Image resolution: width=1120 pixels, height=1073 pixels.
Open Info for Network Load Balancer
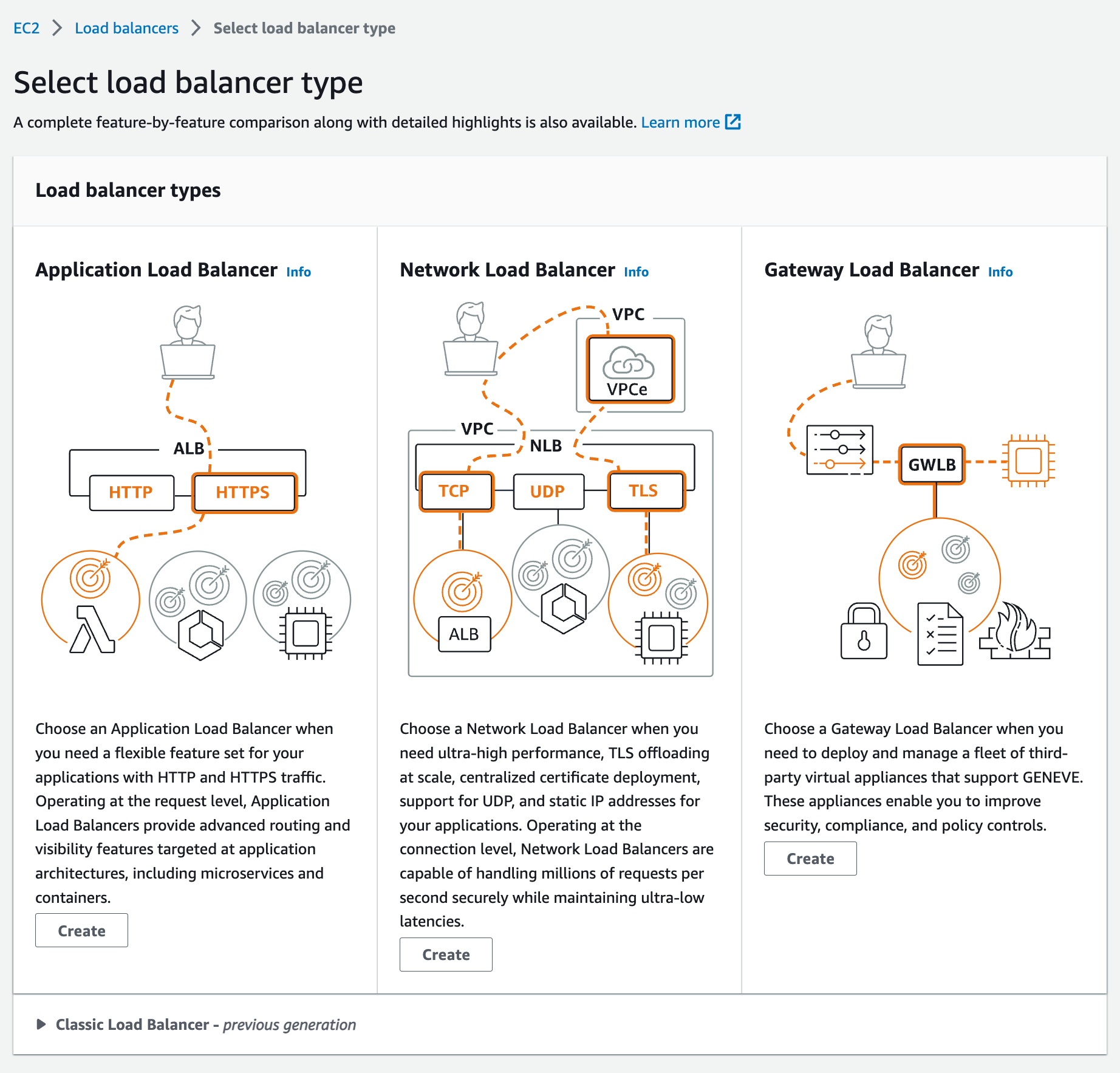[637, 272]
